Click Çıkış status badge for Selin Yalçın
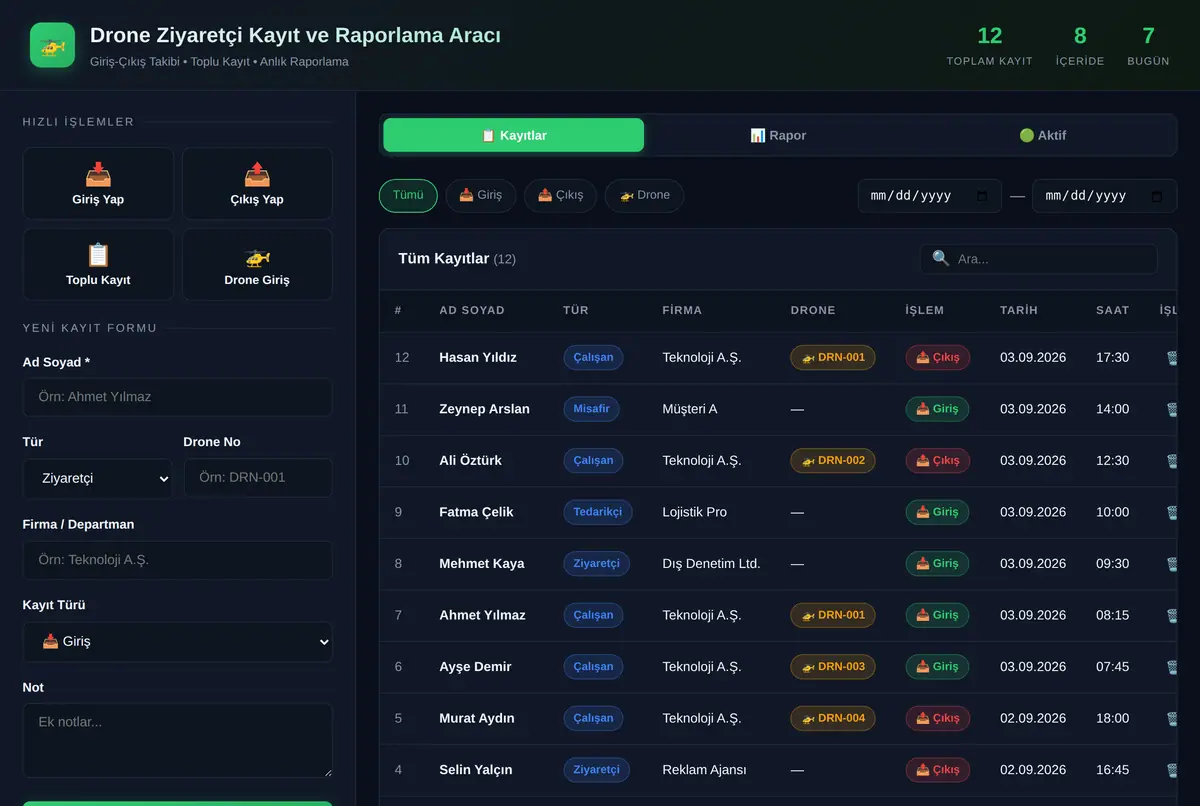This screenshot has height=806, width=1200. tap(938, 770)
